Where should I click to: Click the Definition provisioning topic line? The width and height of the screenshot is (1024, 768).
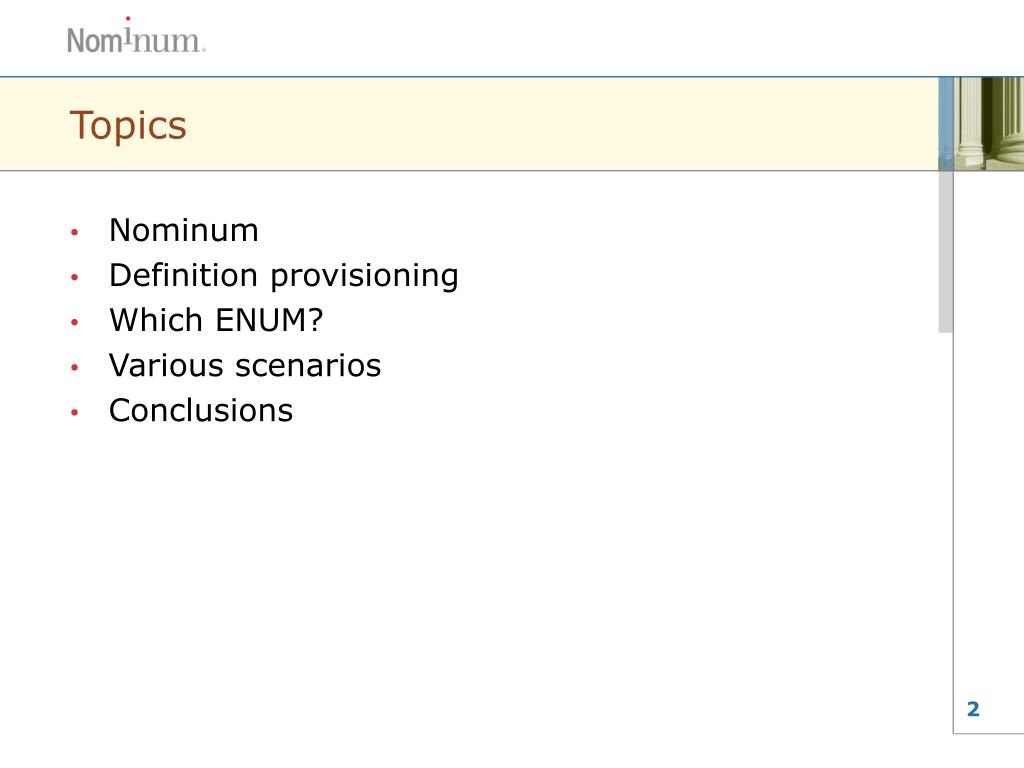[284, 276]
